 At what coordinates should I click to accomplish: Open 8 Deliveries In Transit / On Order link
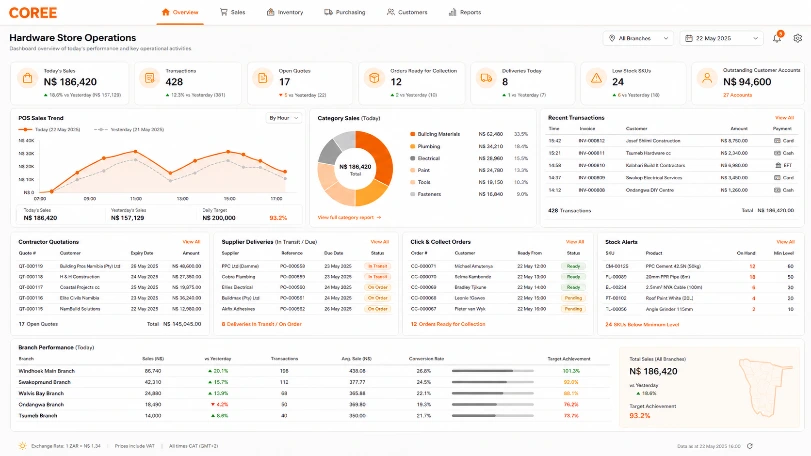pyautogui.click(x=262, y=324)
